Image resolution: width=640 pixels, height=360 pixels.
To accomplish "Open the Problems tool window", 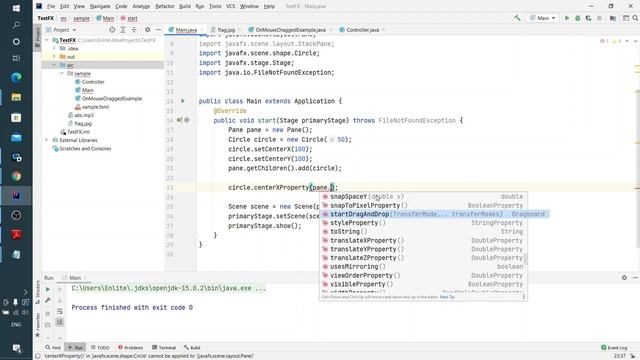I will coord(131,348).
